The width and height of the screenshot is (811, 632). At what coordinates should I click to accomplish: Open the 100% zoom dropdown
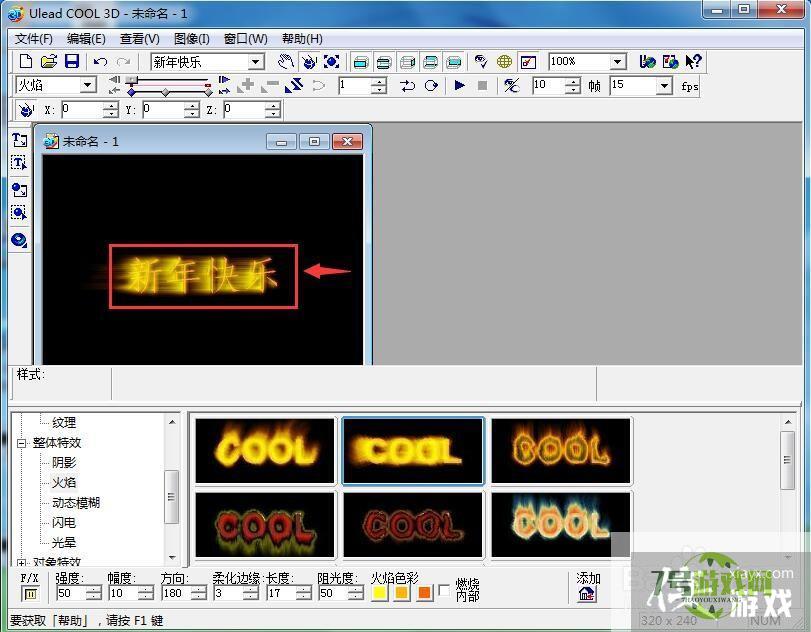(617, 62)
